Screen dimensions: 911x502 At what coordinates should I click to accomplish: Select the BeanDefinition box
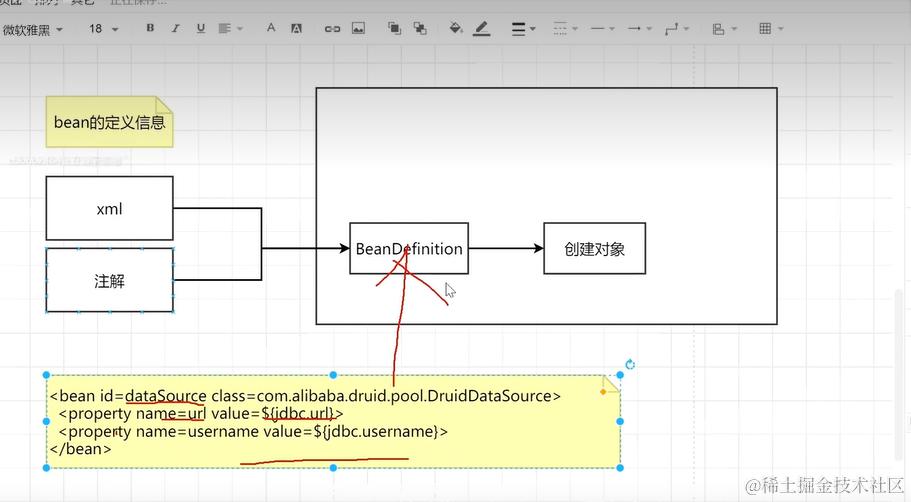(x=409, y=248)
